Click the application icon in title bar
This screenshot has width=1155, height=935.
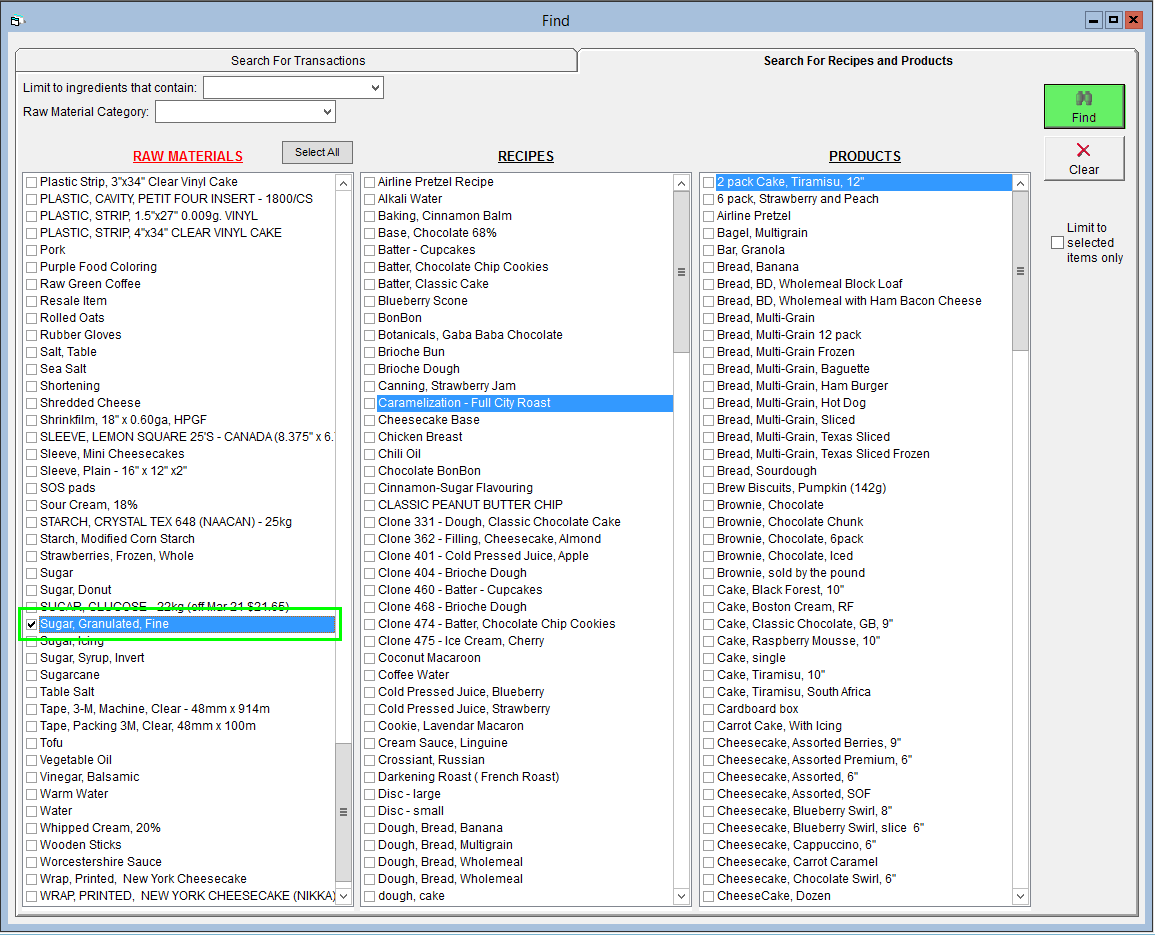[x=15, y=20]
